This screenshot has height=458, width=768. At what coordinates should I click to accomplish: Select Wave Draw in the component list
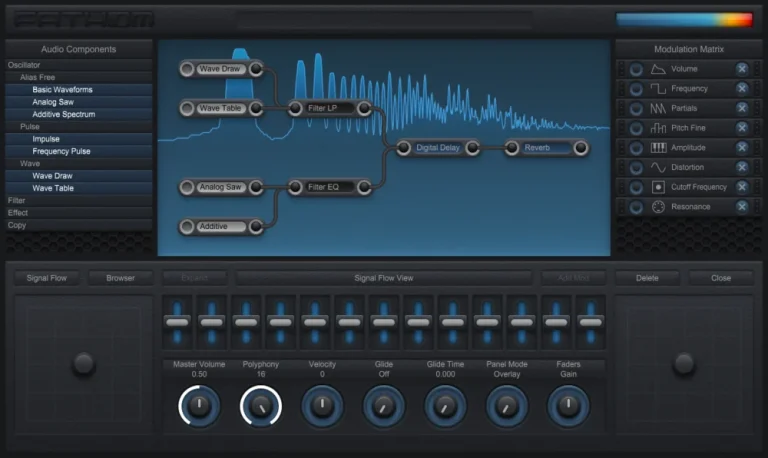click(78, 176)
